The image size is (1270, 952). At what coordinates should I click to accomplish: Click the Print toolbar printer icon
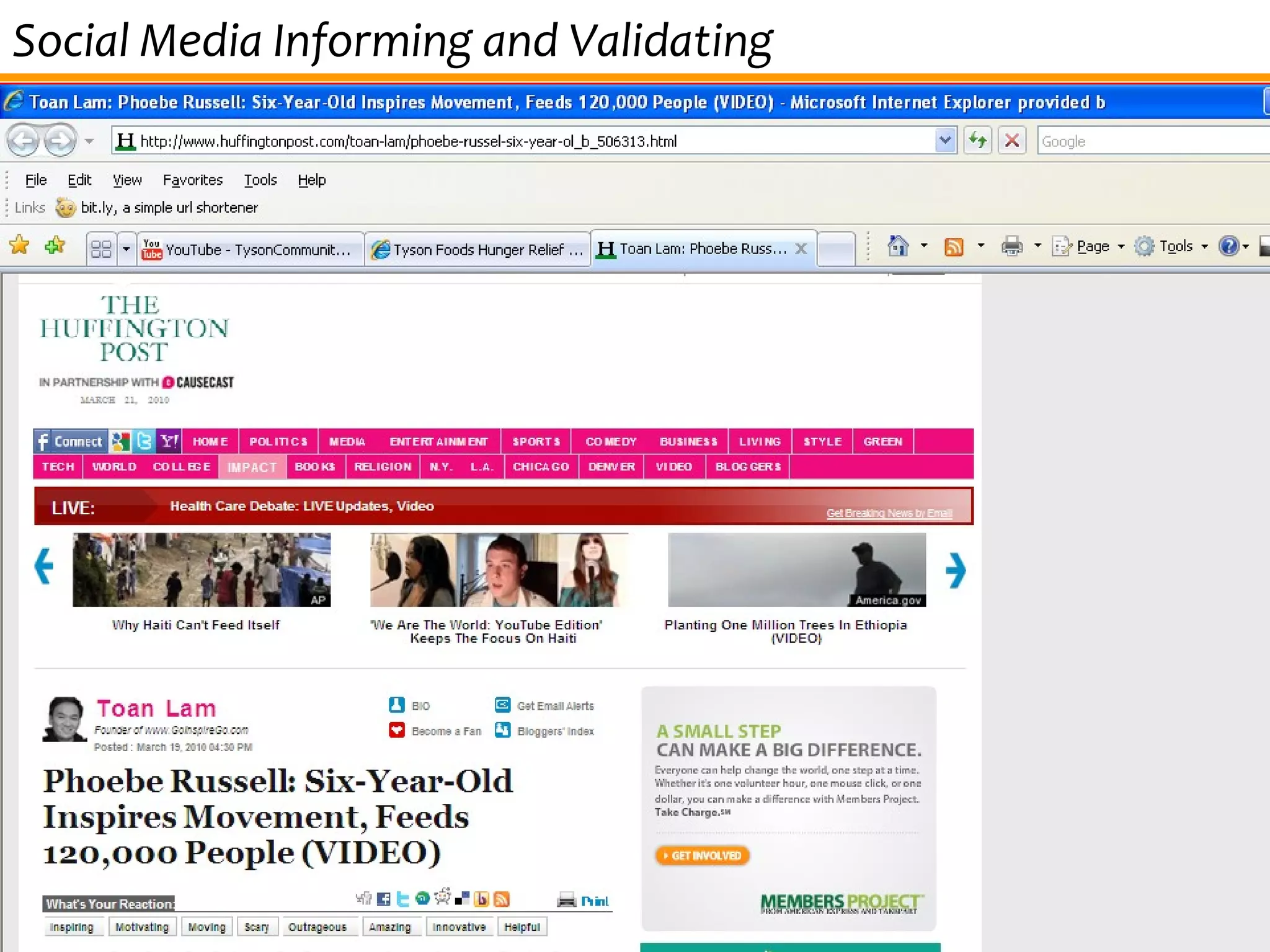click(1011, 247)
